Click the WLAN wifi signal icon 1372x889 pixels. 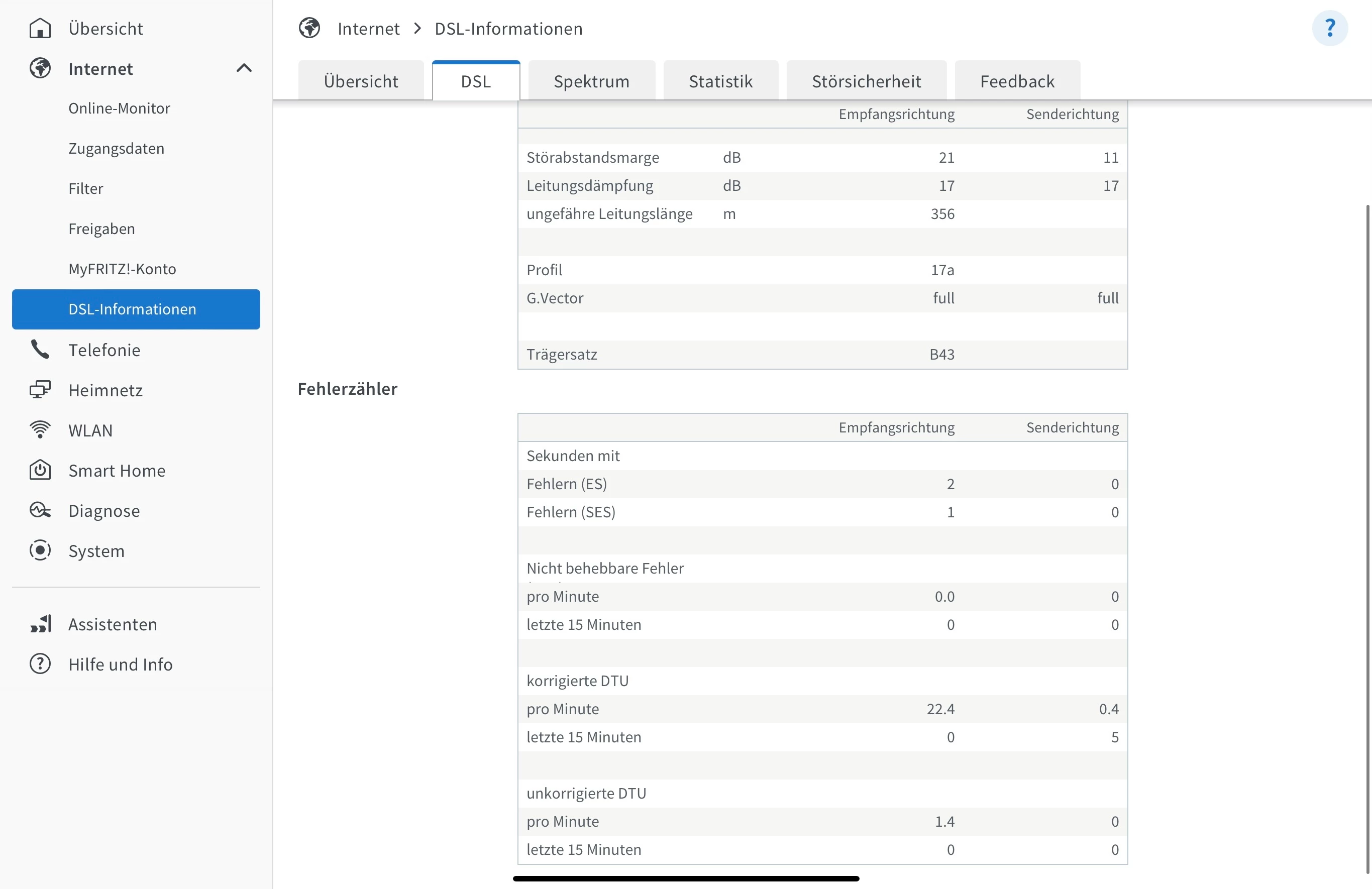[40, 430]
